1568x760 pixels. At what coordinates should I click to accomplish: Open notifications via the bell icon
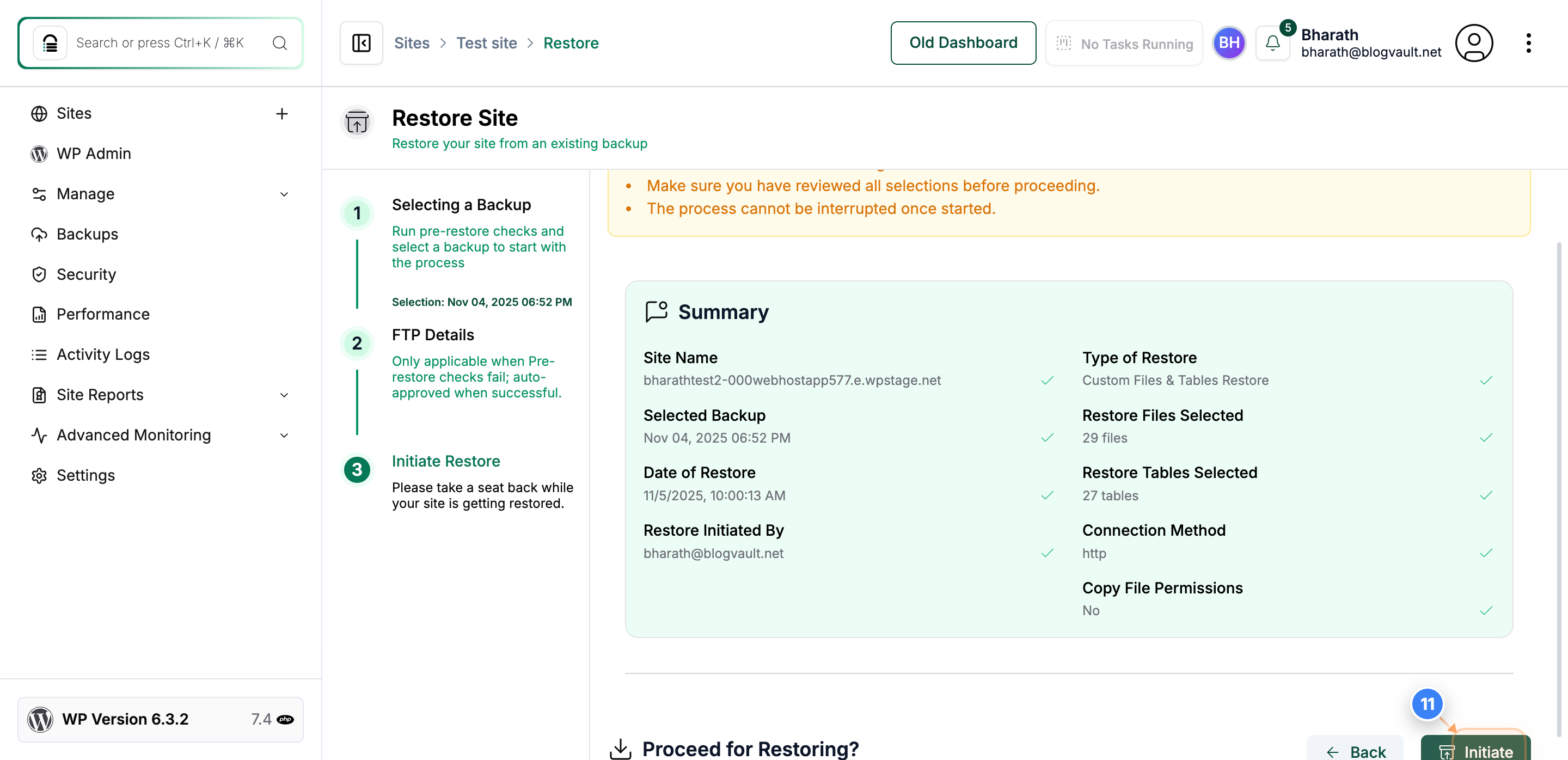pyautogui.click(x=1272, y=43)
